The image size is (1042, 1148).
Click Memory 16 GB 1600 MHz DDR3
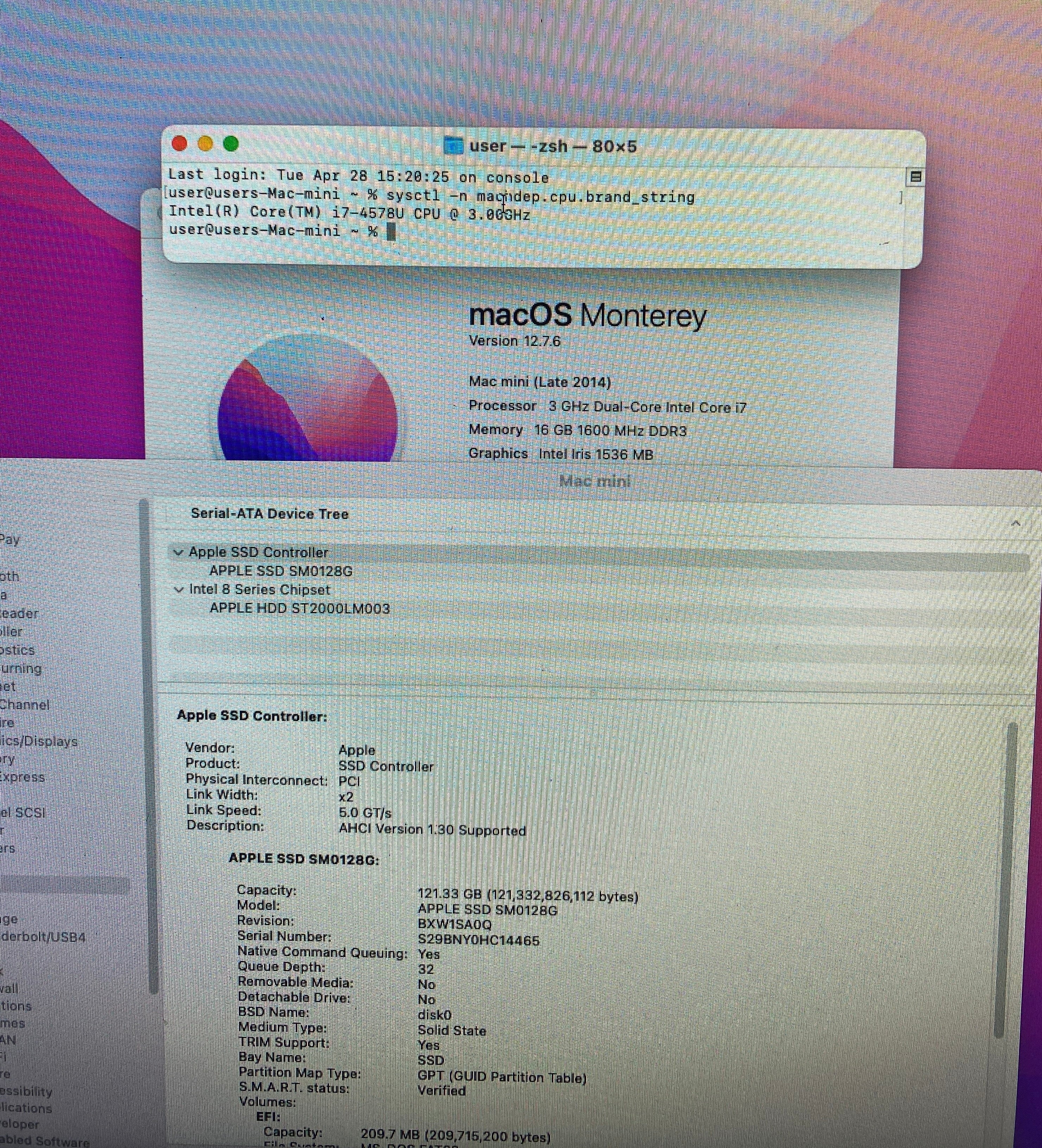click(578, 430)
